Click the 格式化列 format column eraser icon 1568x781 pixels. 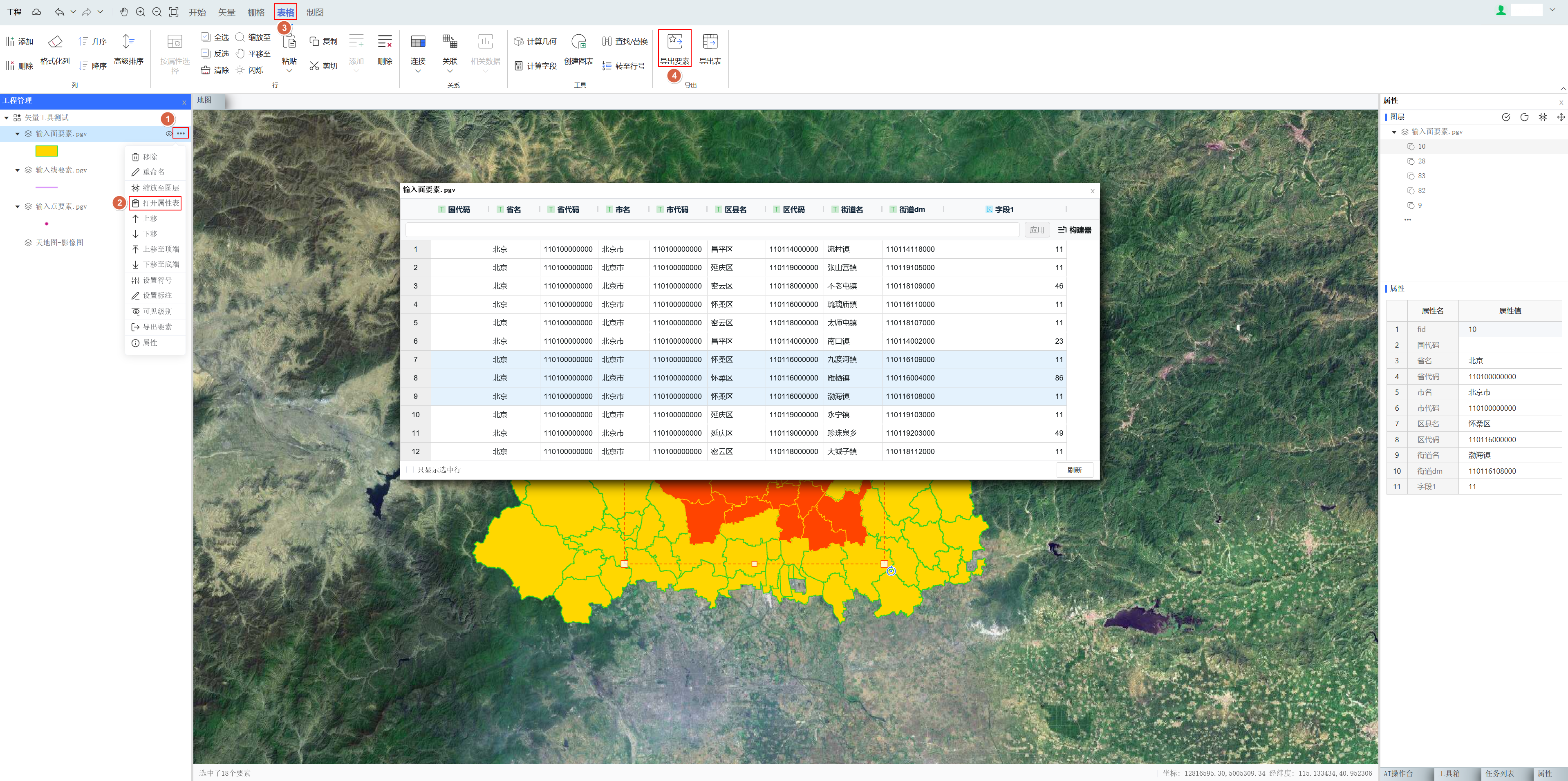tap(55, 42)
